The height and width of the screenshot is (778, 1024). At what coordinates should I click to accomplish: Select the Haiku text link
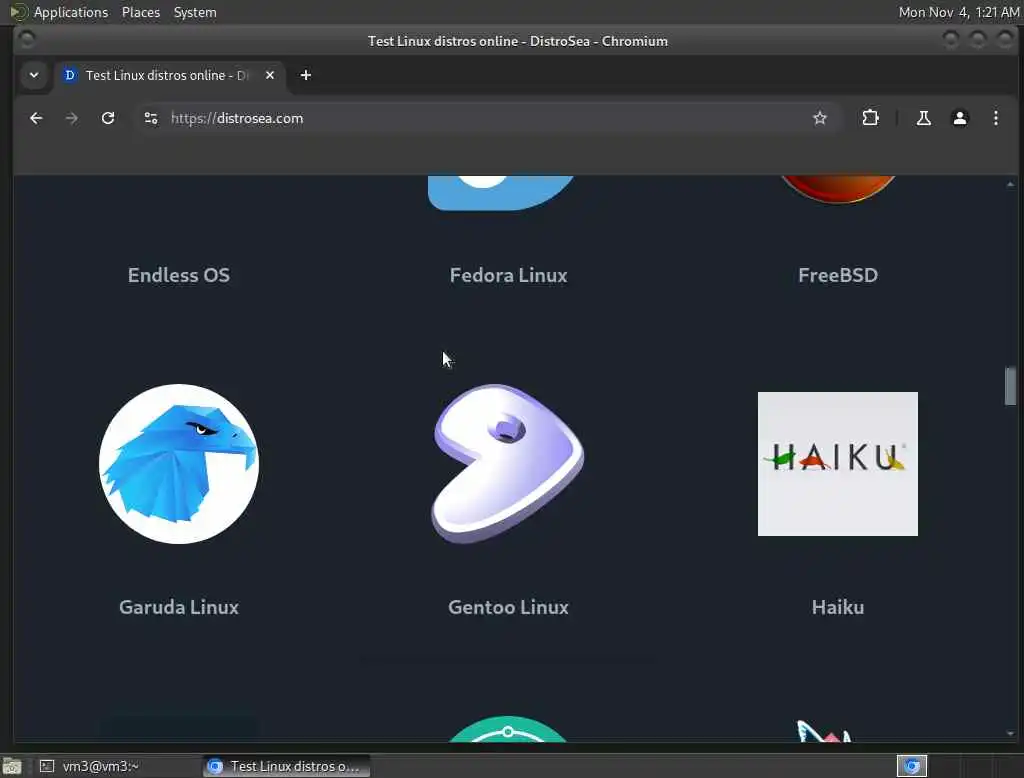(838, 607)
